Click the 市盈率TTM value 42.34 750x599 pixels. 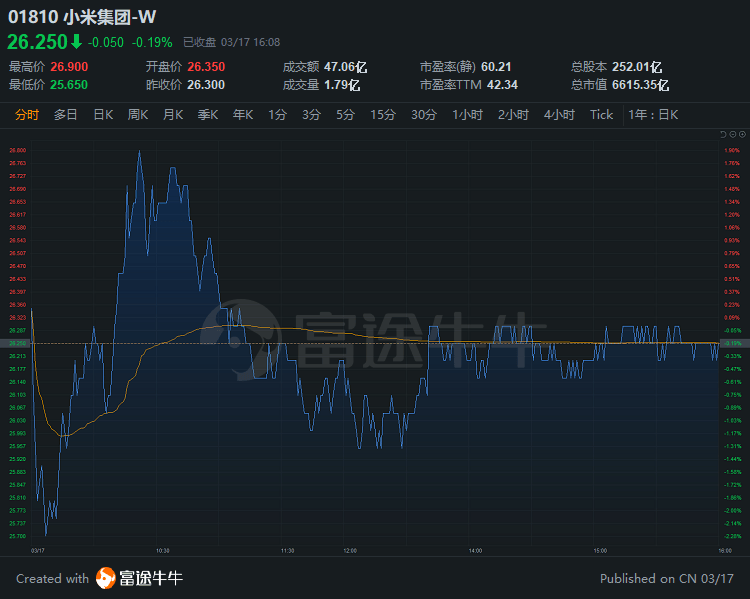(x=502, y=85)
